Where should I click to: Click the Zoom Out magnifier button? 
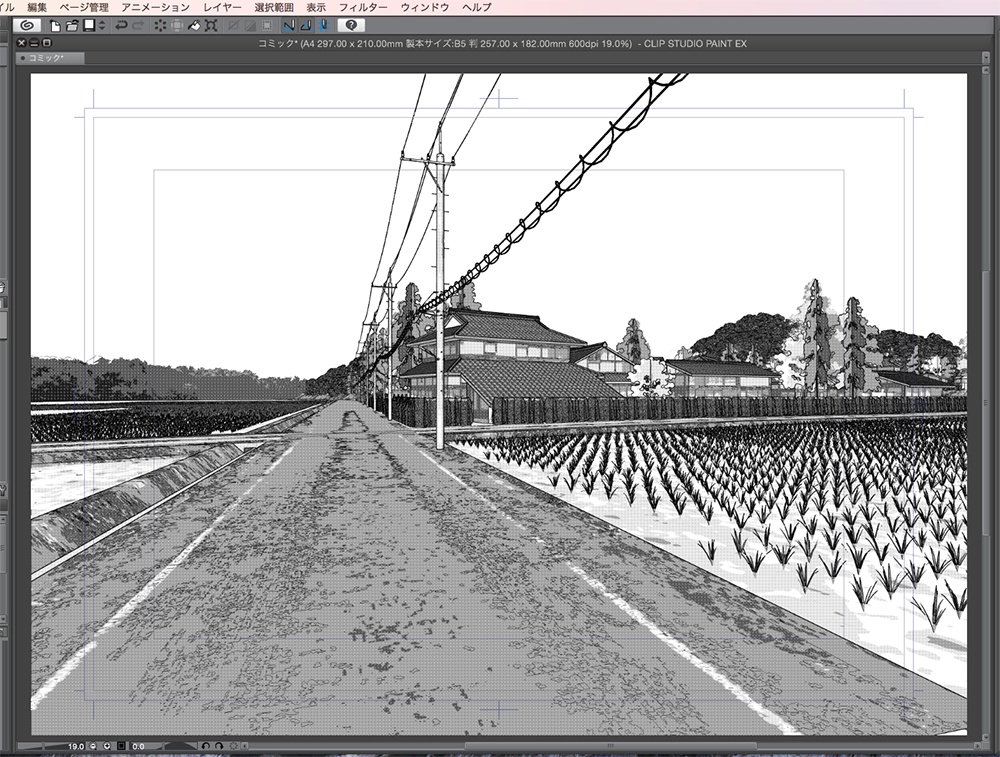coord(92,745)
